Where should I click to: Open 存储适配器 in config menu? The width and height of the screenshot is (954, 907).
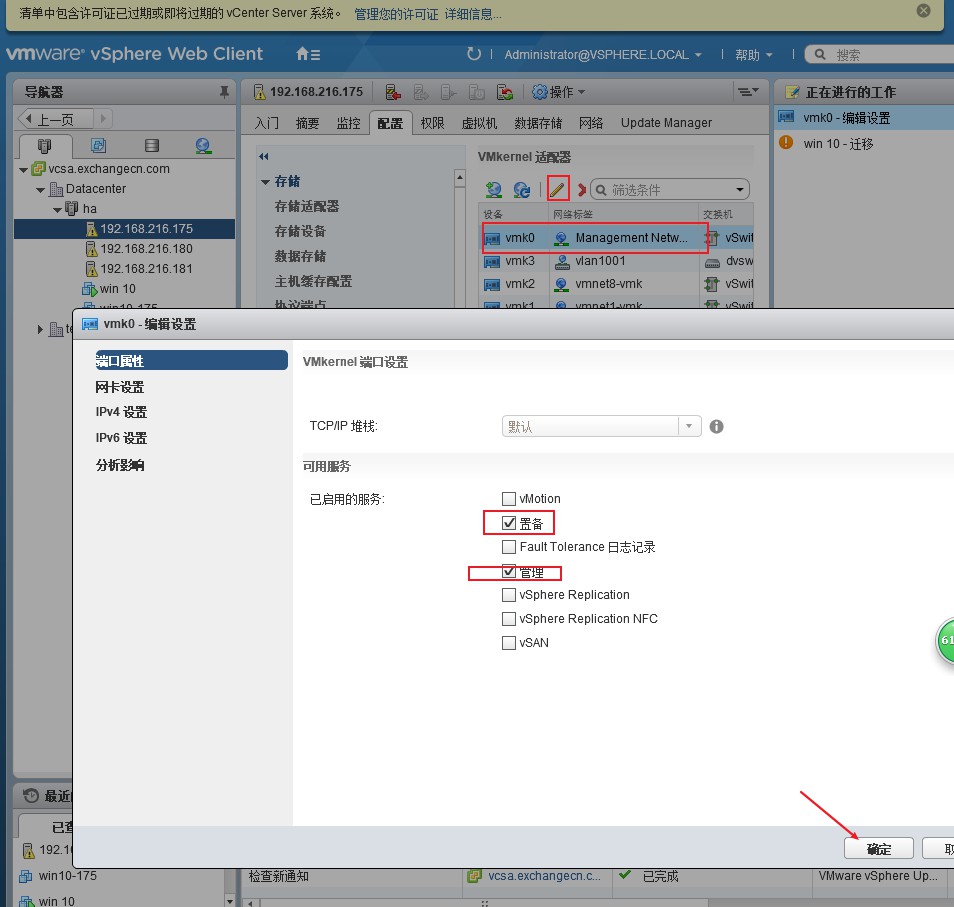tap(307, 206)
